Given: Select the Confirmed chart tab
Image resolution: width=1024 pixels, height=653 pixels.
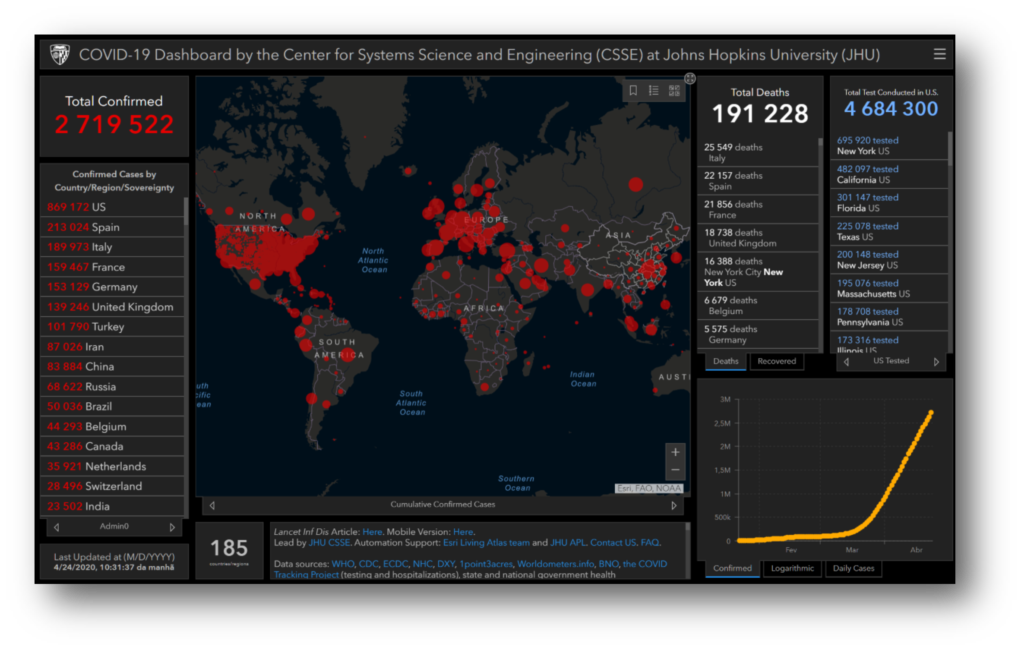Looking at the screenshot, I should tap(732, 569).
